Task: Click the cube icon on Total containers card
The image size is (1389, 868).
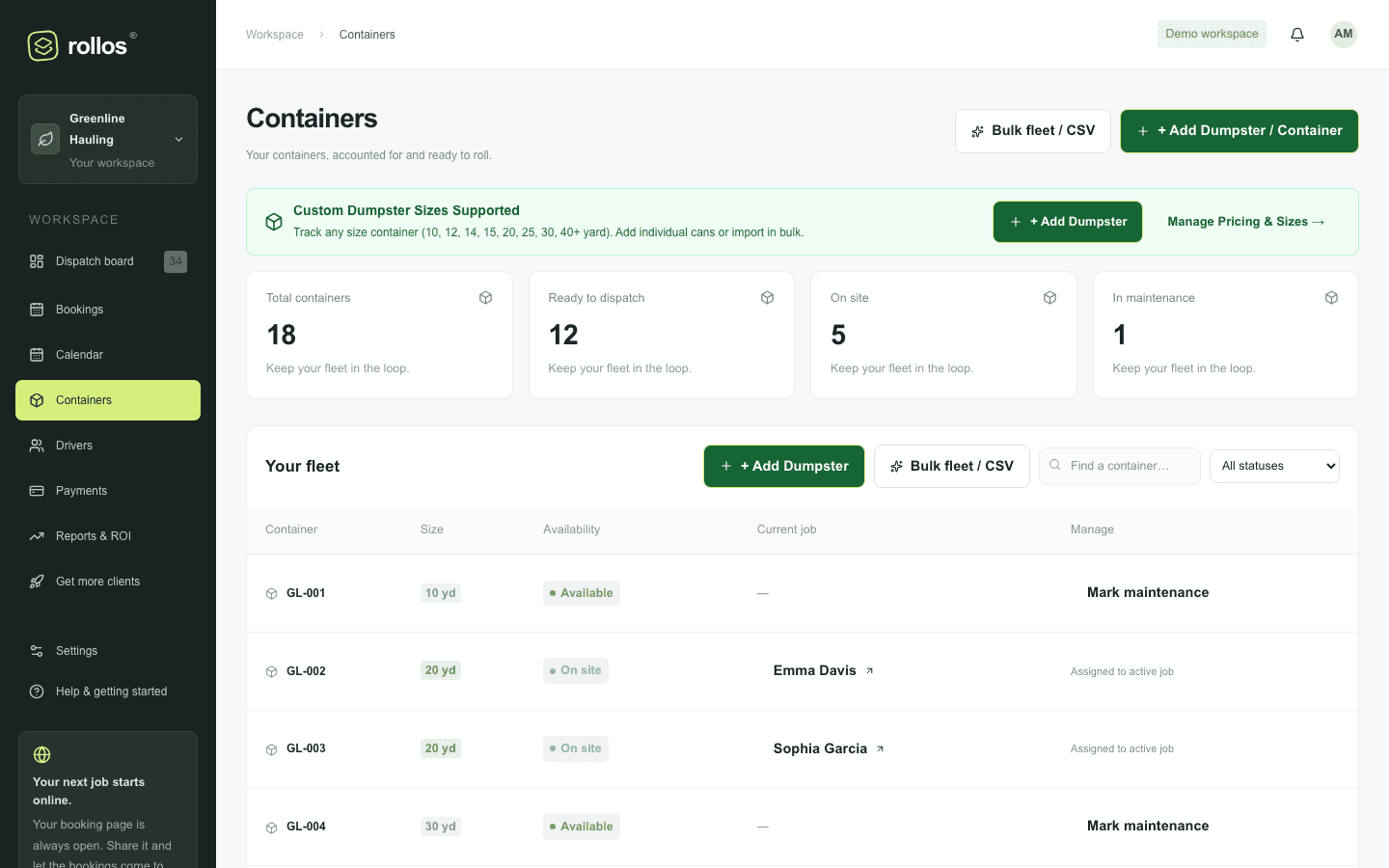Action: (486, 298)
